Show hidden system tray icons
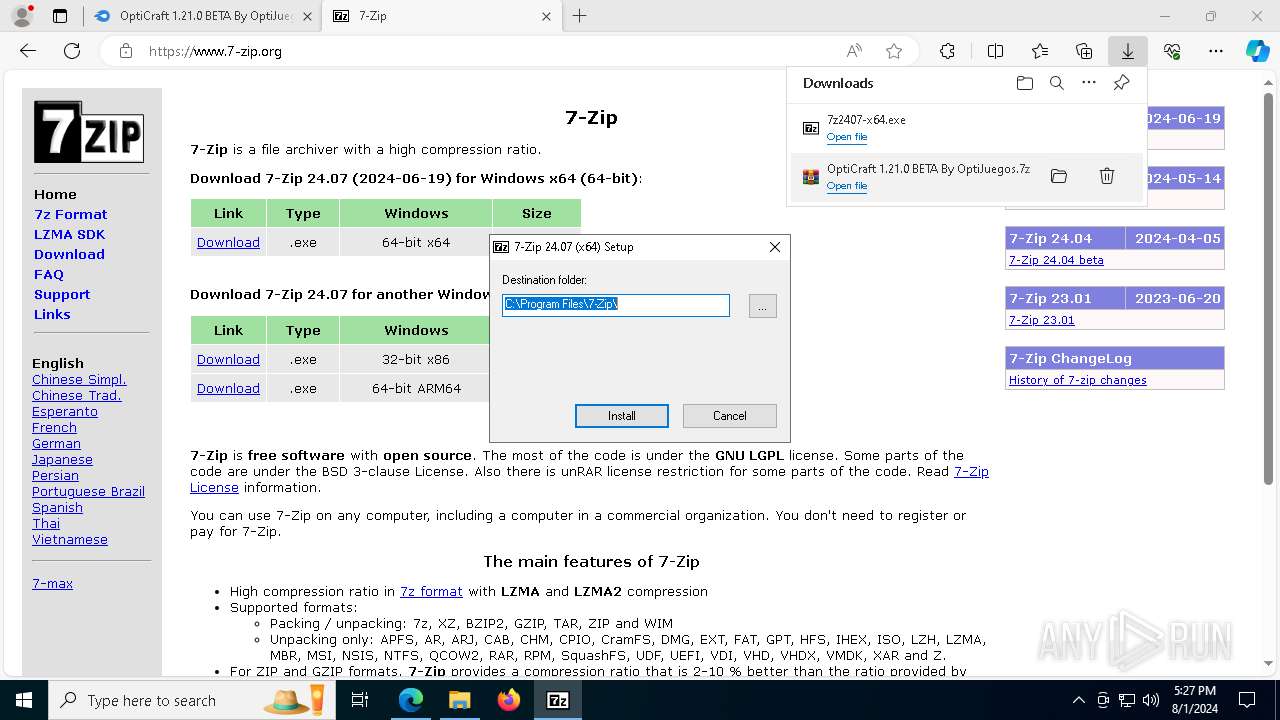Viewport: 1280px width, 720px height. 1078,700
